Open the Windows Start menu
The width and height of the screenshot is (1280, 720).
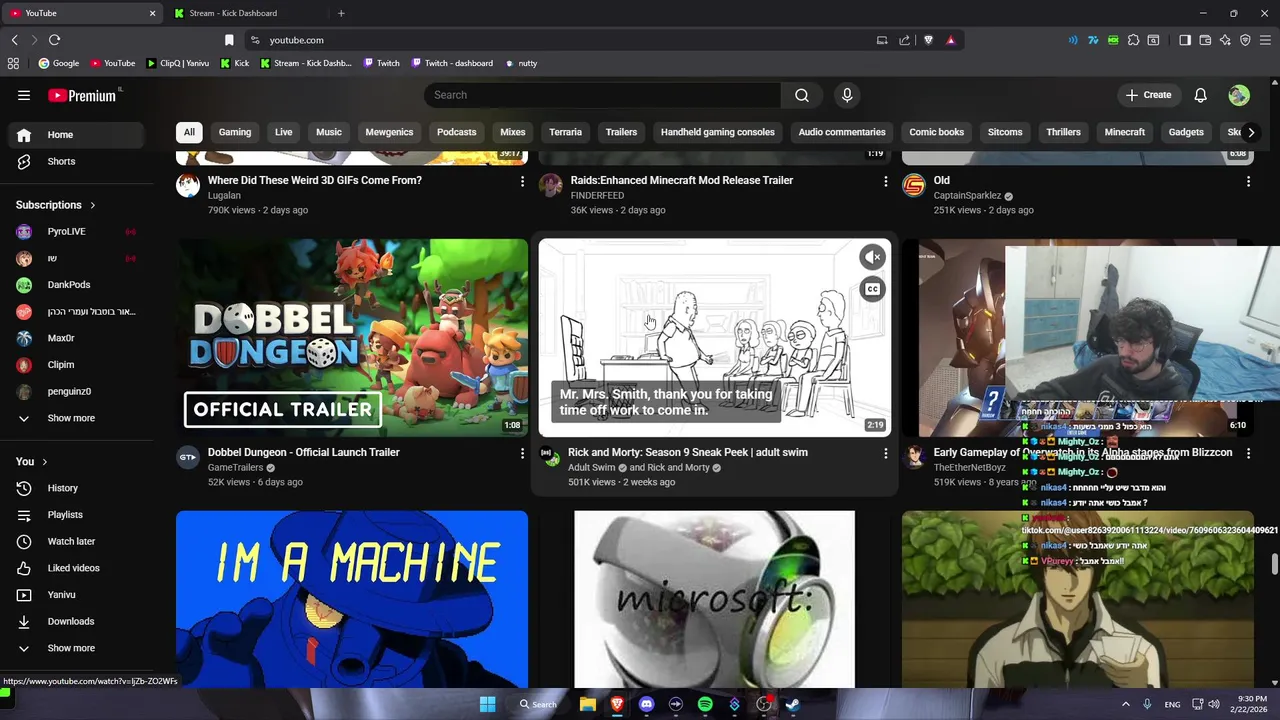point(487,704)
